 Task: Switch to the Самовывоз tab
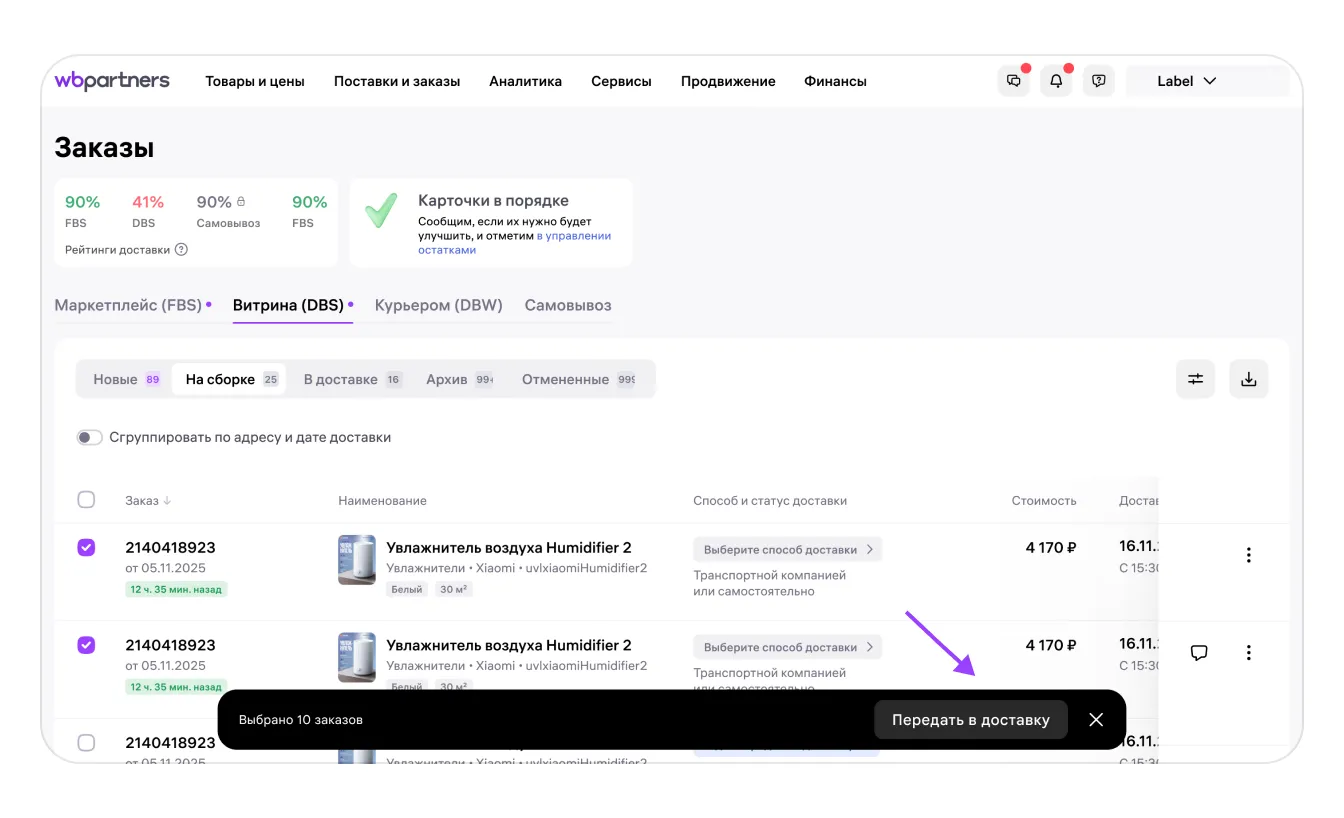click(568, 306)
